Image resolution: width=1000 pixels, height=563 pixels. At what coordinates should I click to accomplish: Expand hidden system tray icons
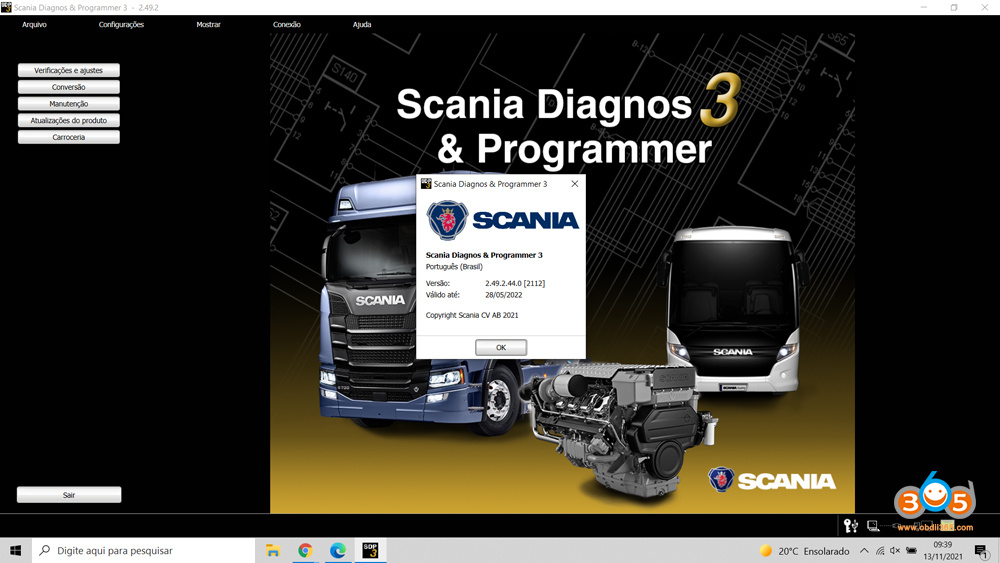864,551
